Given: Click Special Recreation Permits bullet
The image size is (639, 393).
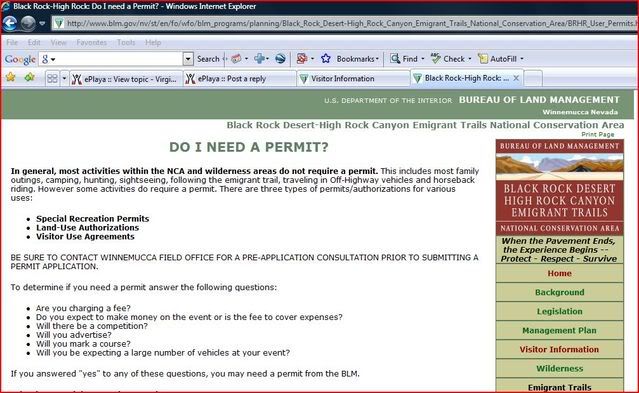Looking at the screenshot, I should (93, 219).
